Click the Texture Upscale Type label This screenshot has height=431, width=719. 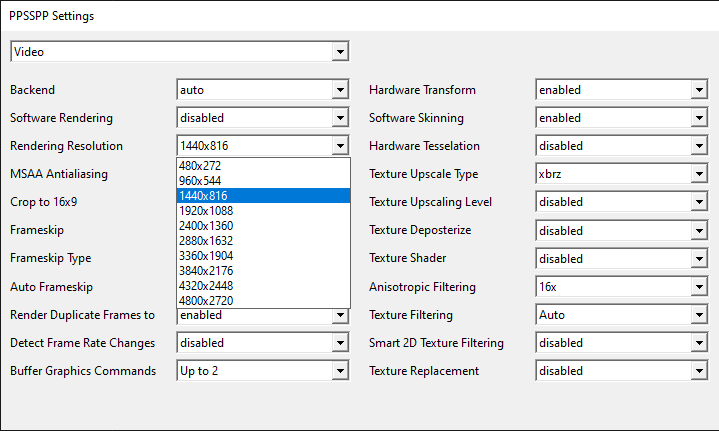tap(424, 174)
